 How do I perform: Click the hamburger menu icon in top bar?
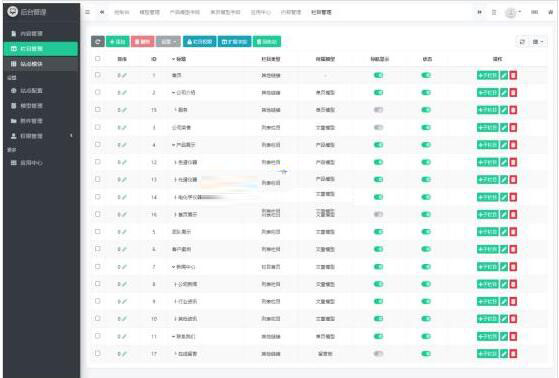[87, 12]
